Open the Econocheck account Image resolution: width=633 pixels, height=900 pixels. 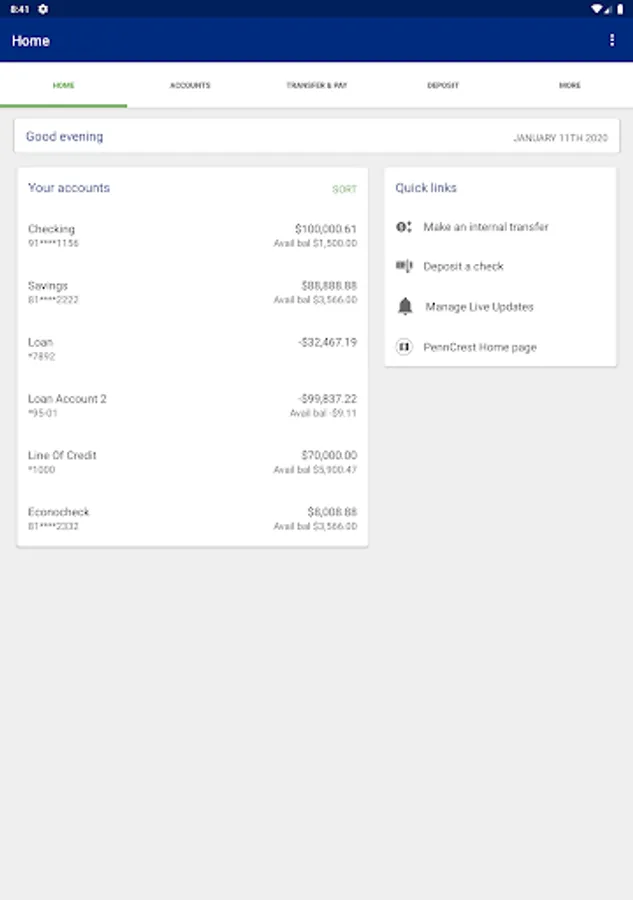[192, 518]
